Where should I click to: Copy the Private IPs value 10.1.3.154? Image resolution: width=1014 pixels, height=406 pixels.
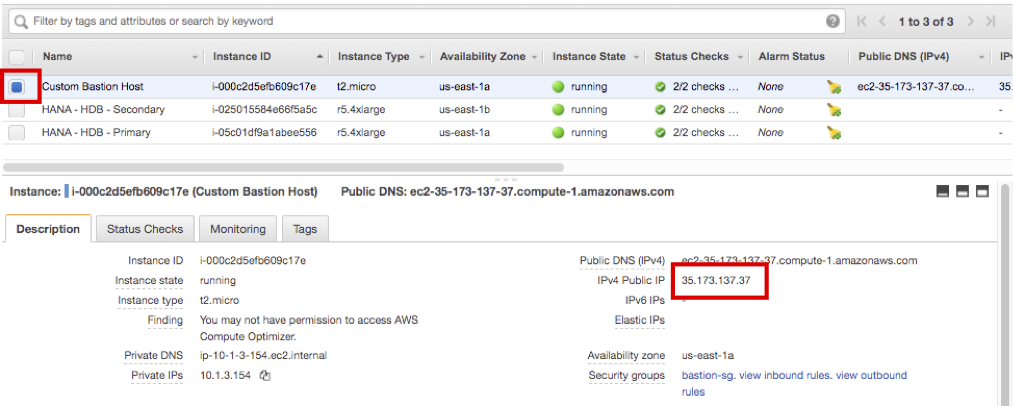click(265, 376)
